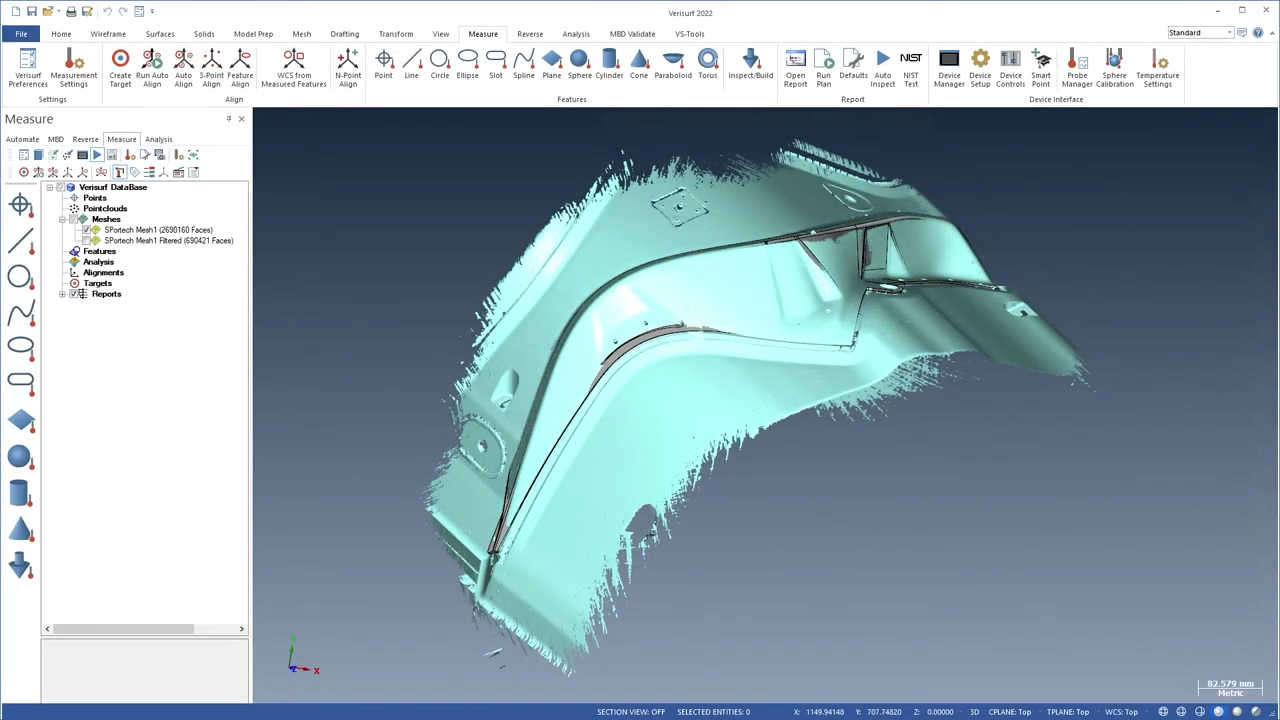Open the Inspect/Build tool

(751, 64)
